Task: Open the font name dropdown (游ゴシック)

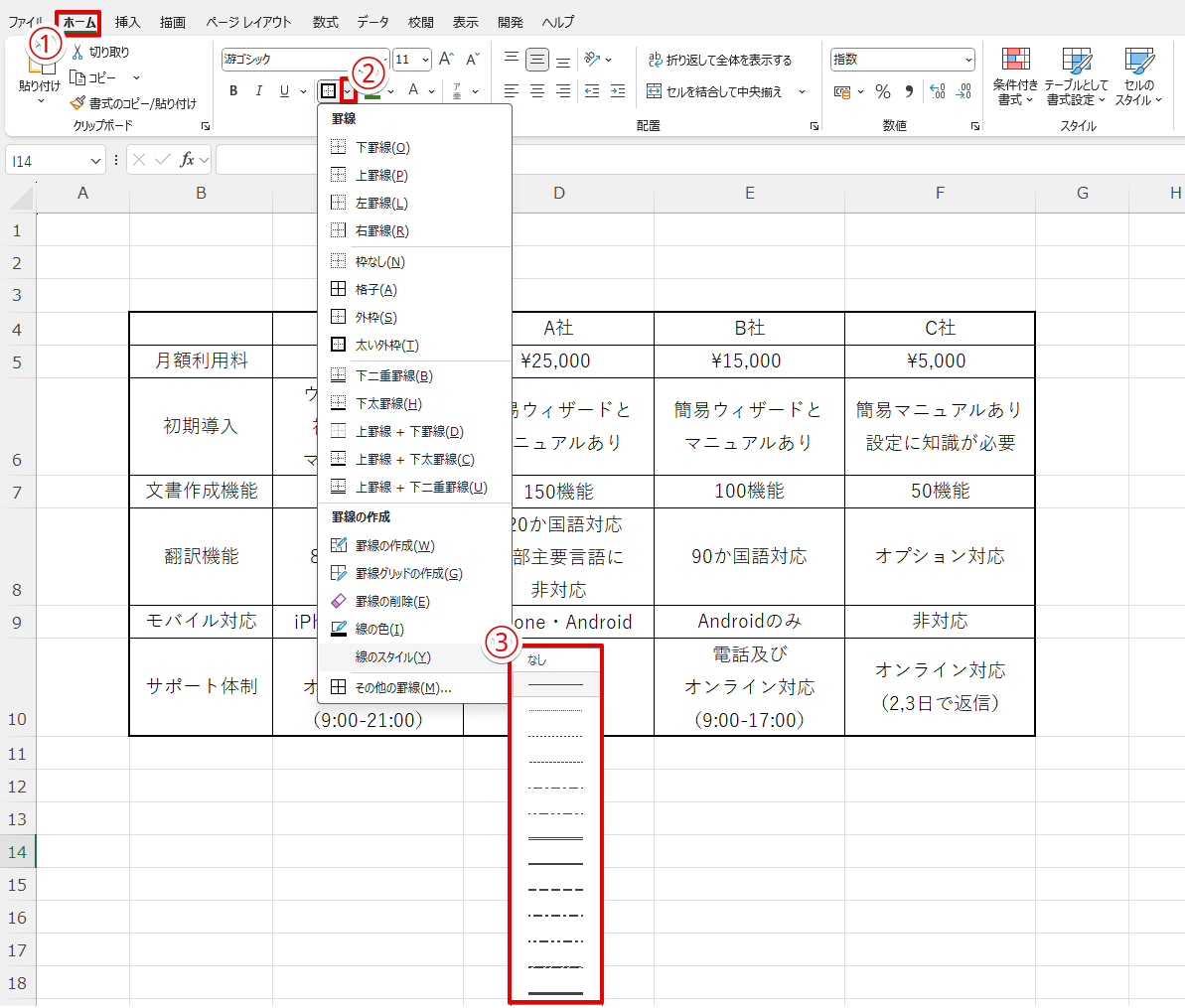Action: 384,60
